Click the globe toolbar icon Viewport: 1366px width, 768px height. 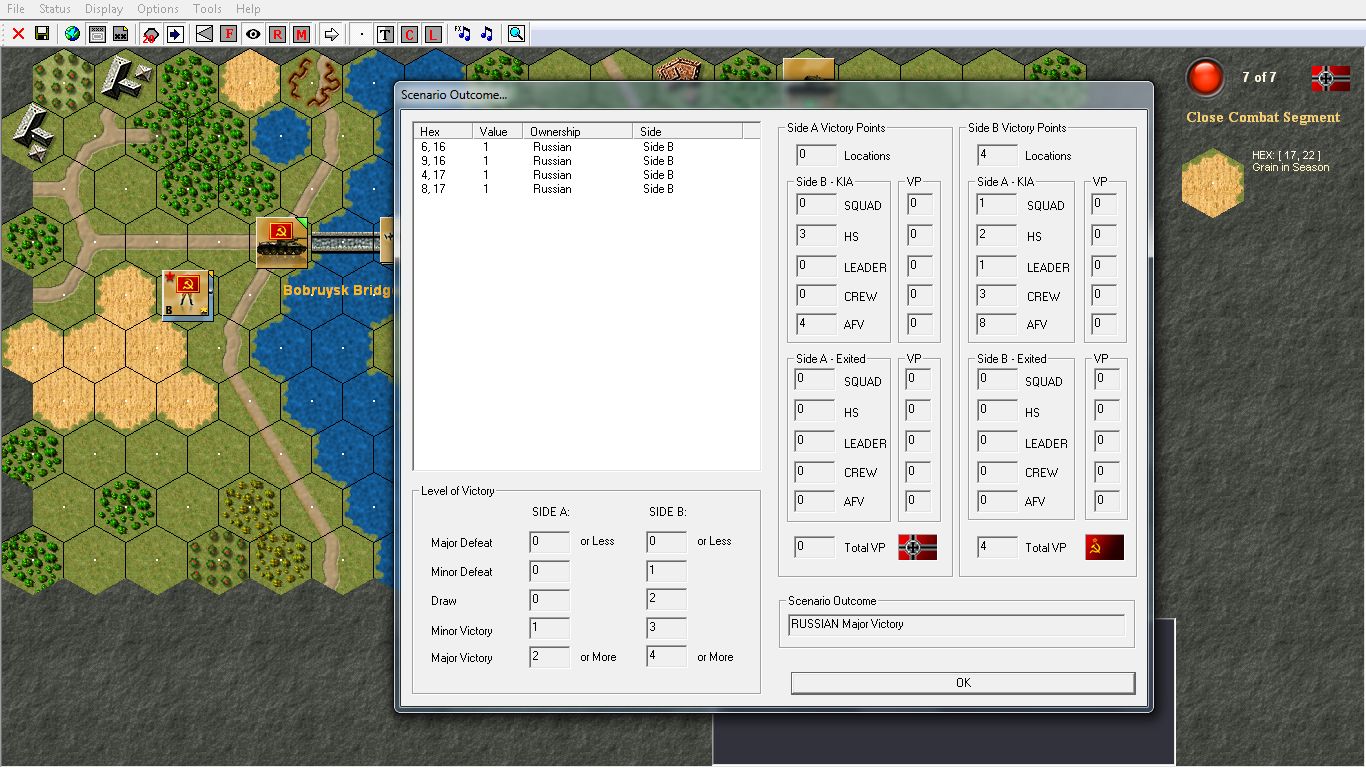pyautogui.click(x=72, y=34)
